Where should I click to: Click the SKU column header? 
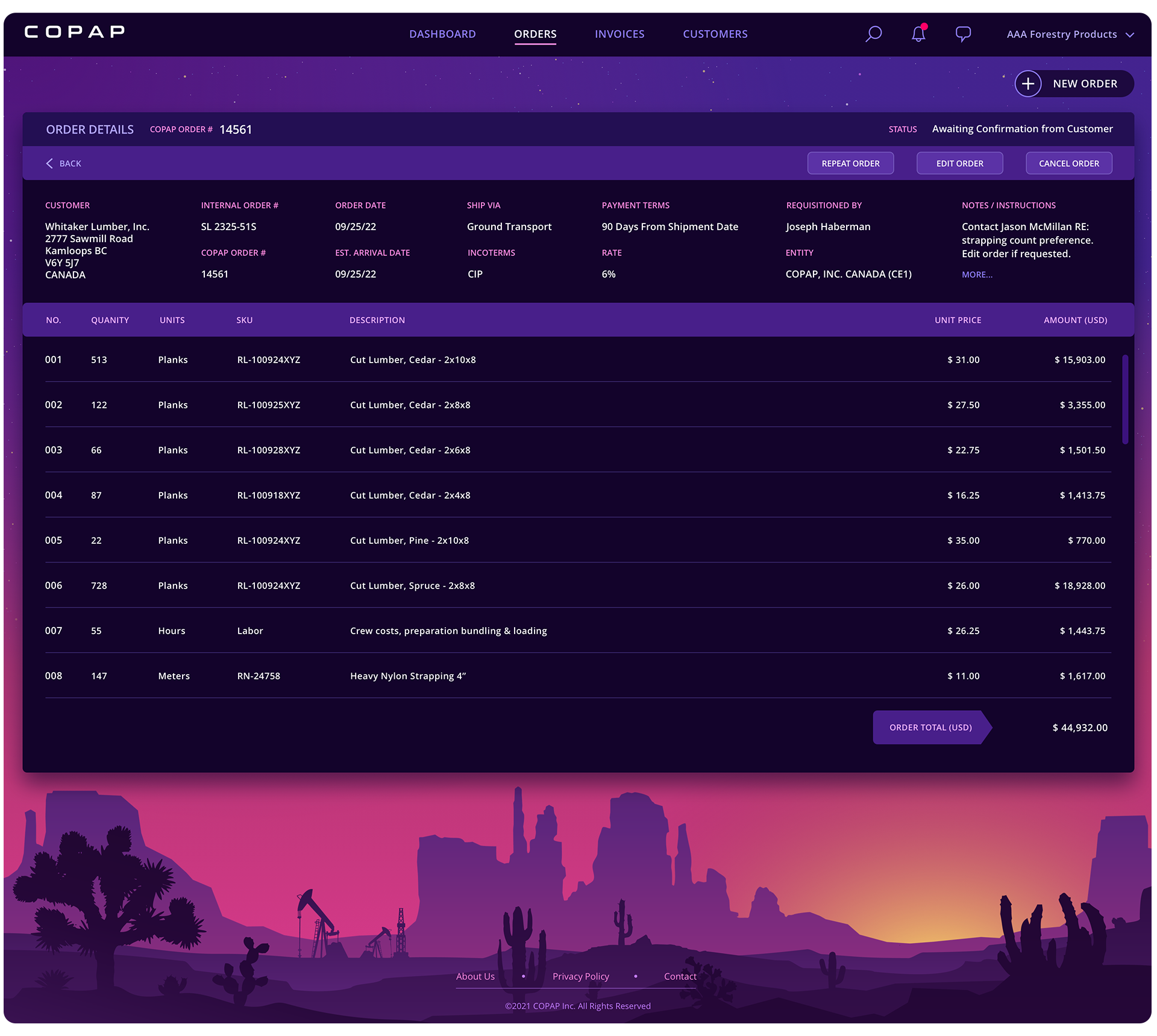pyautogui.click(x=244, y=320)
